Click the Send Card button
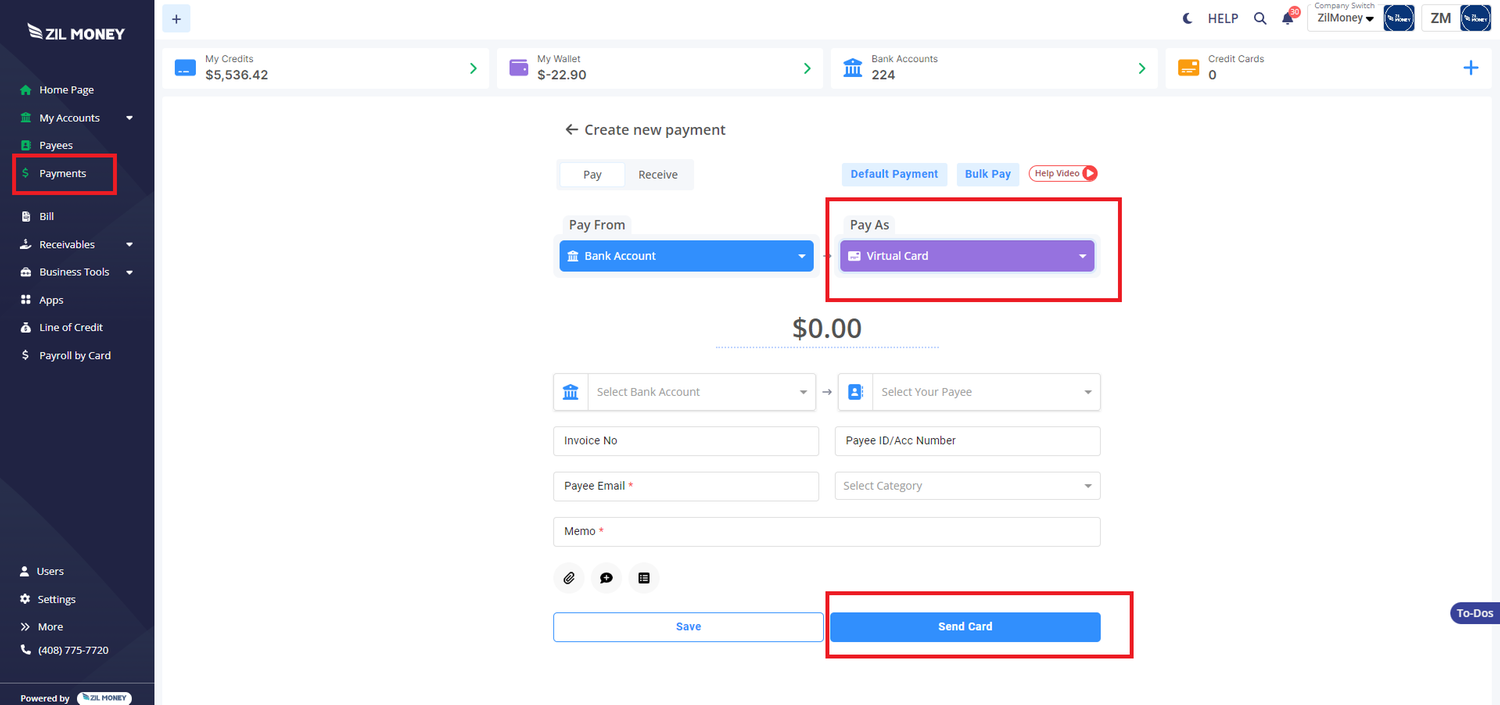 pyautogui.click(x=965, y=627)
